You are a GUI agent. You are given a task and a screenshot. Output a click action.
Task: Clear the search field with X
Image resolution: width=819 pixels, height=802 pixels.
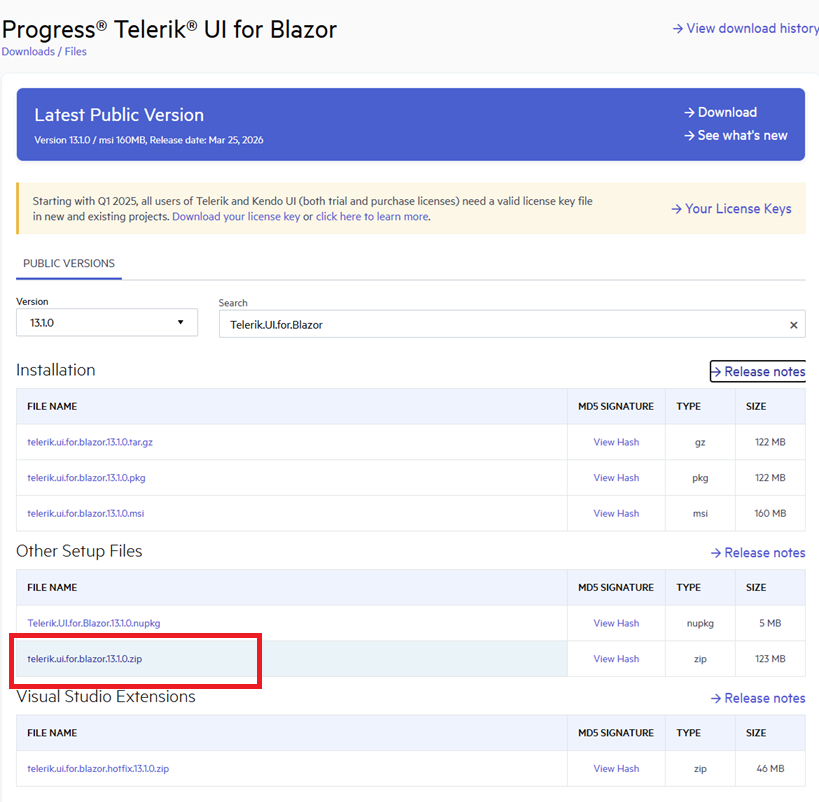(x=793, y=325)
